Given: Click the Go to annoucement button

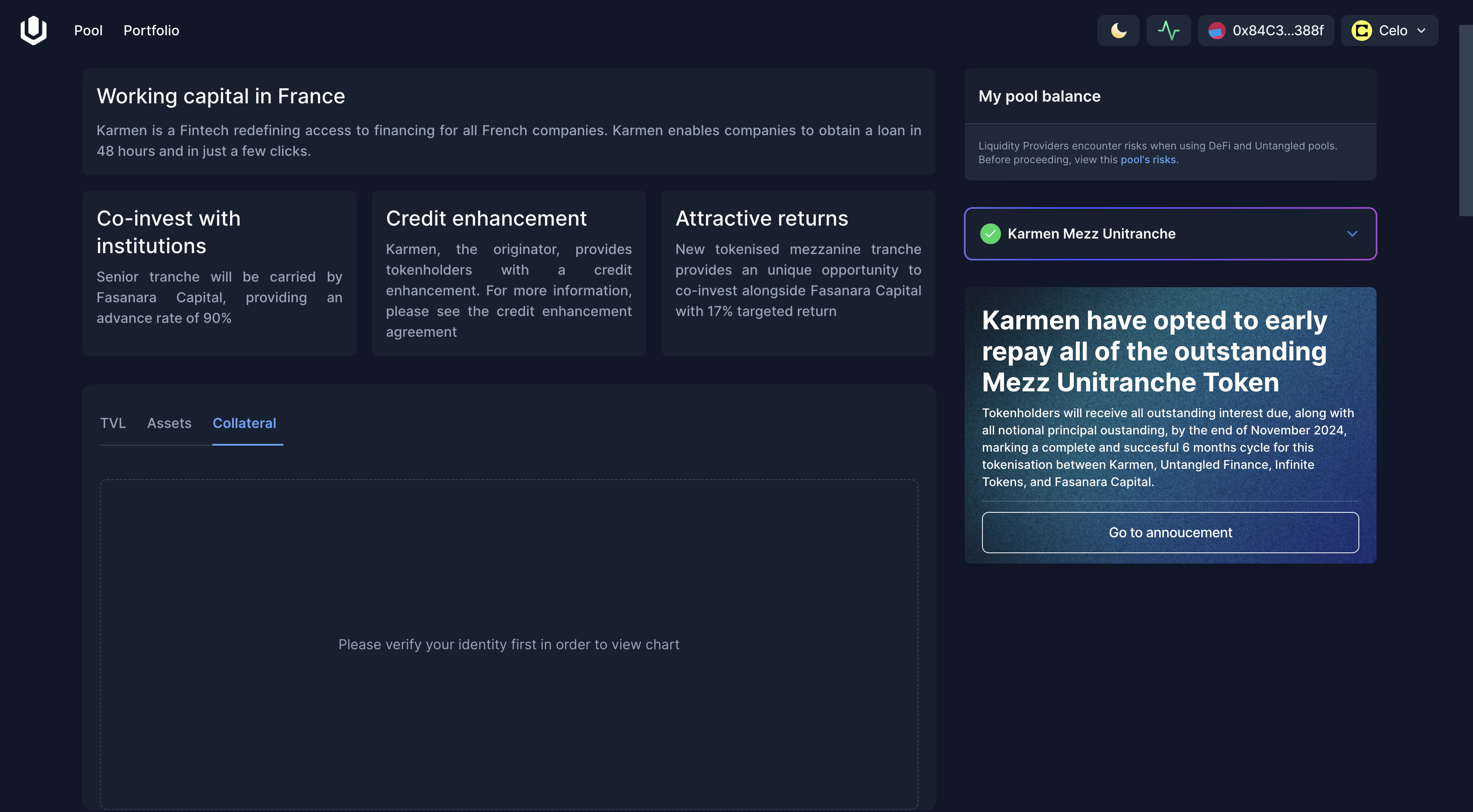Looking at the screenshot, I should click(x=1170, y=533).
